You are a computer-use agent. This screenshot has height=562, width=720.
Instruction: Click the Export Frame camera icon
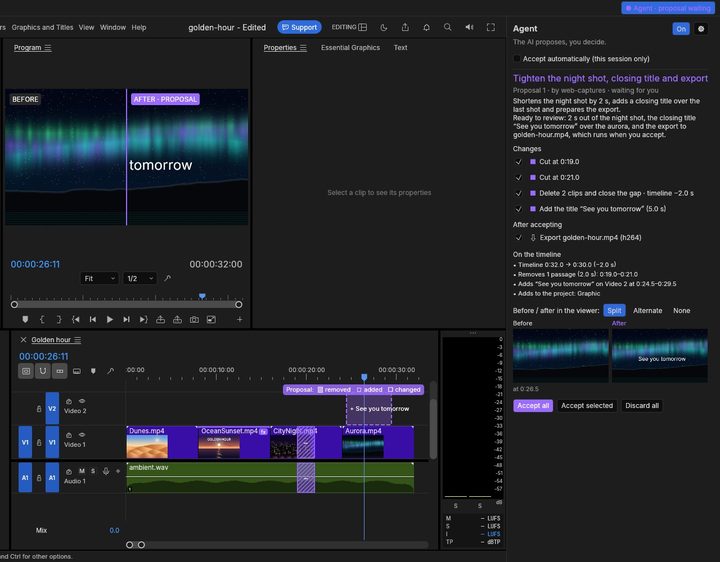click(194, 320)
